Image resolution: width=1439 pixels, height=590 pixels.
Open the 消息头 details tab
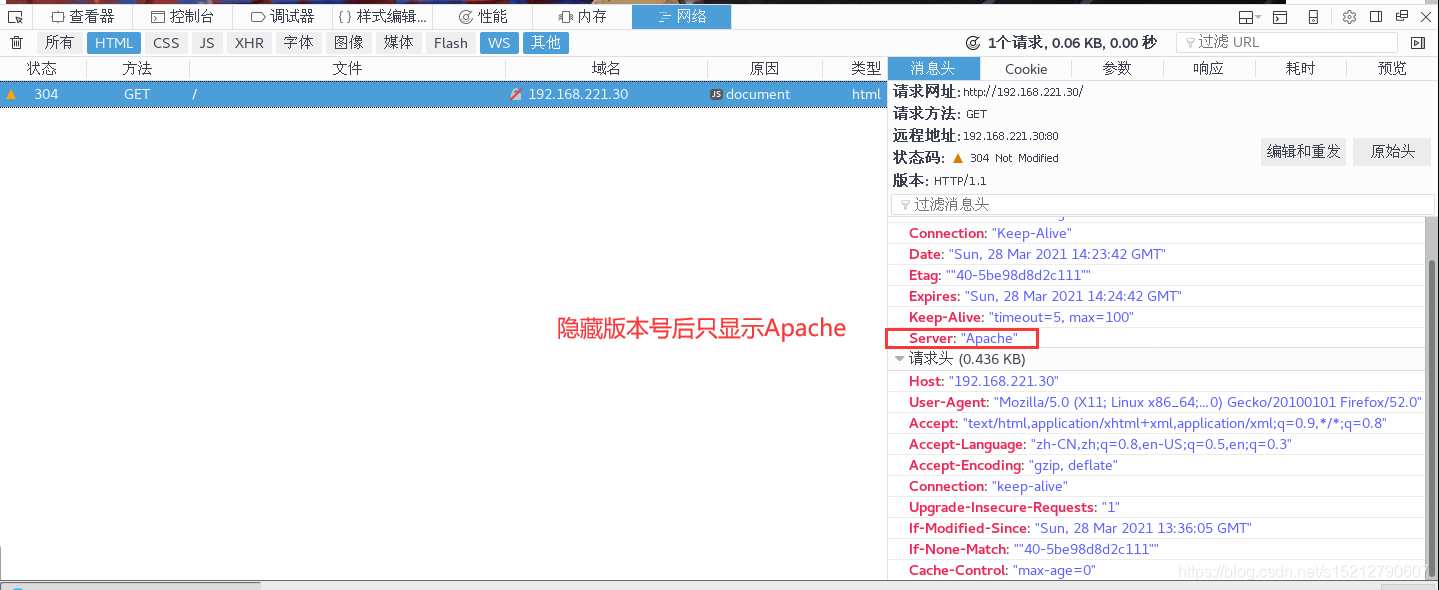[x=934, y=68]
